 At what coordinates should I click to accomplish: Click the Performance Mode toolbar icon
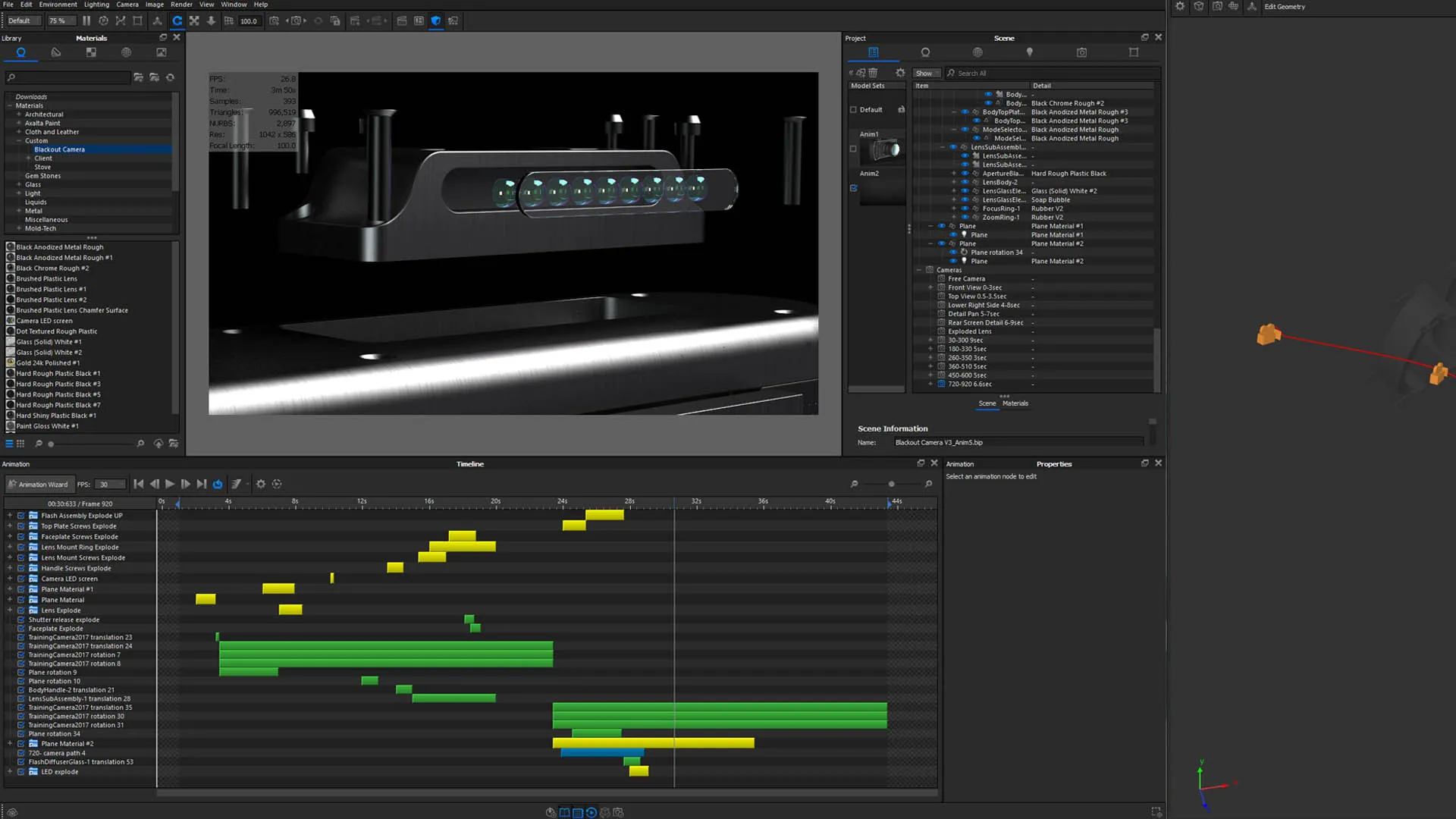click(103, 21)
